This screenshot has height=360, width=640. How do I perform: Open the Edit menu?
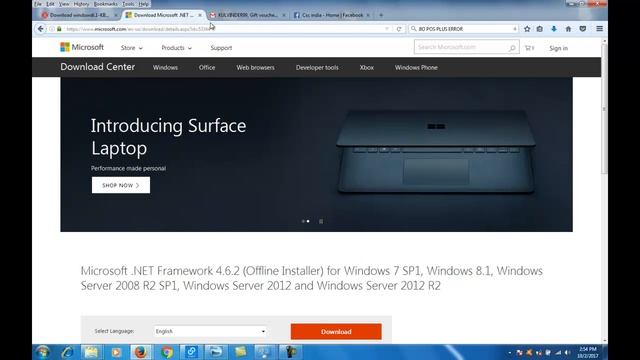pos(50,4)
